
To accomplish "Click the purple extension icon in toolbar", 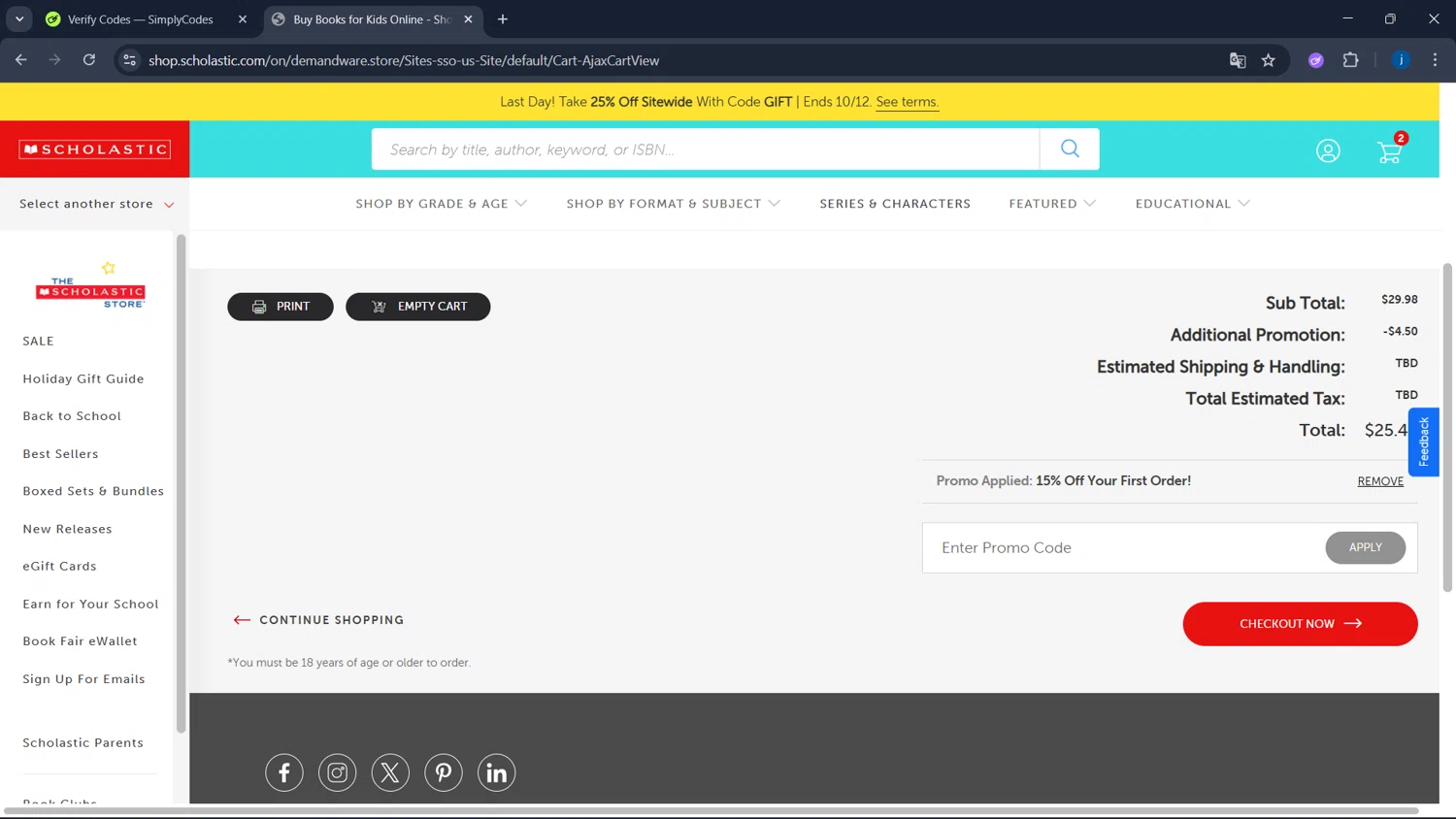I will click(x=1316, y=60).
